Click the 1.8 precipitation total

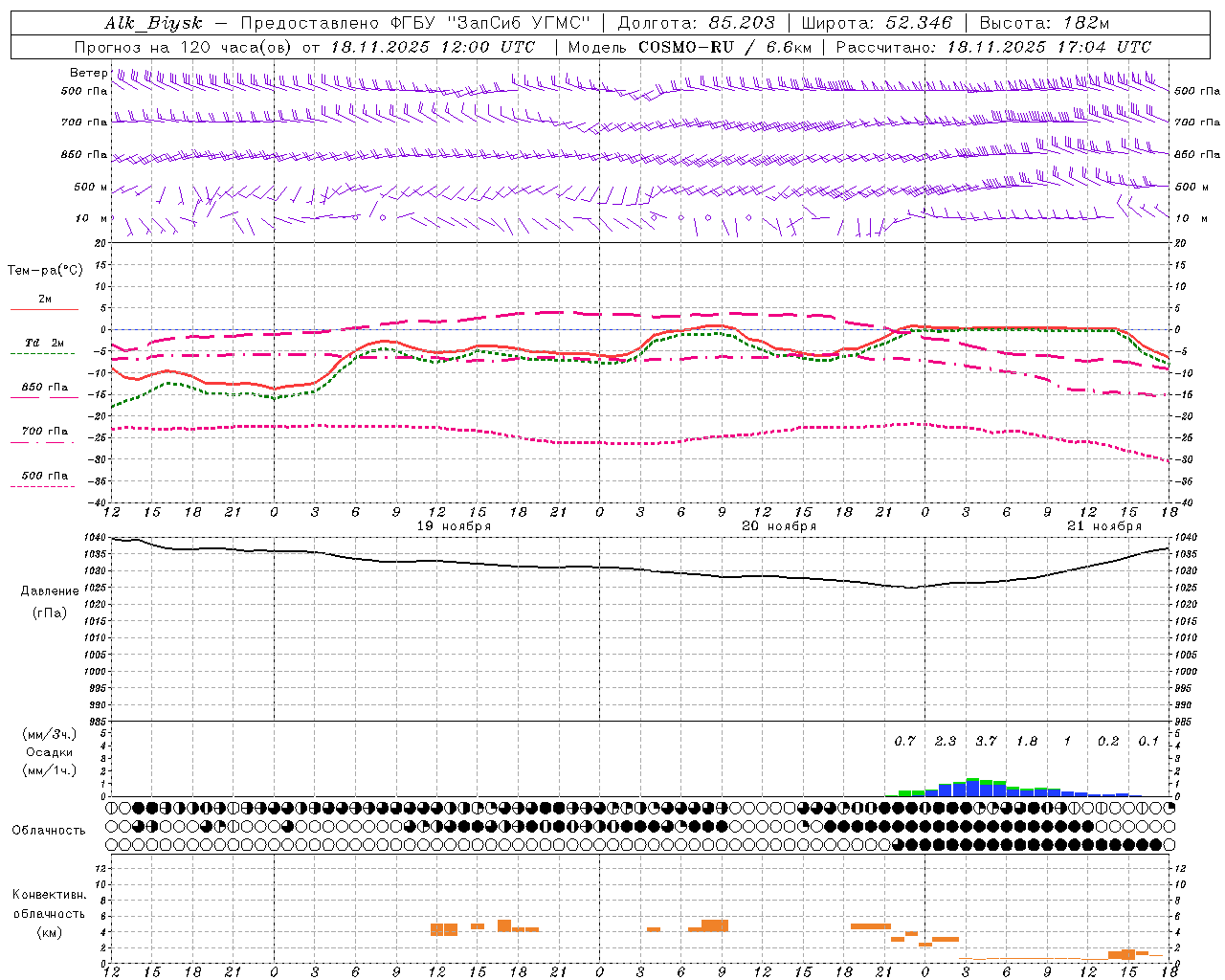pyautogui.click(x=1027, y=742)
